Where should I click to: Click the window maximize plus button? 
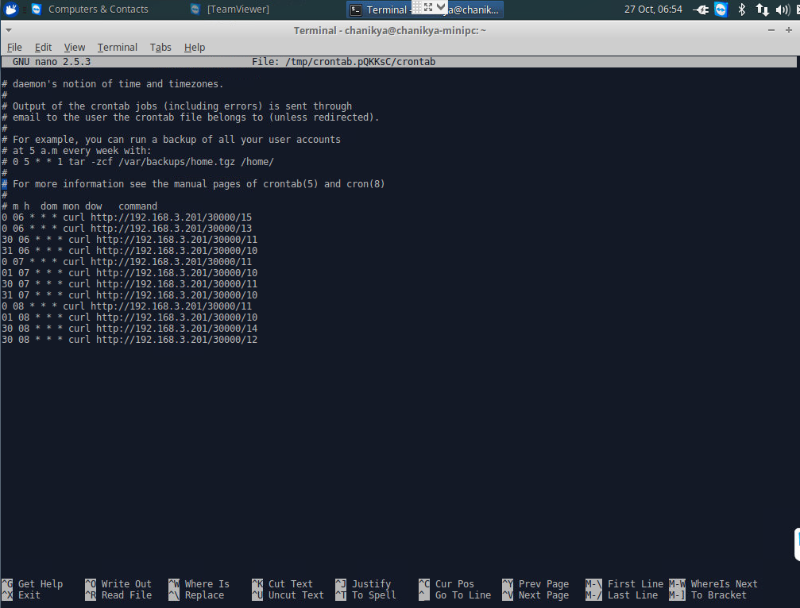(788, 30)
